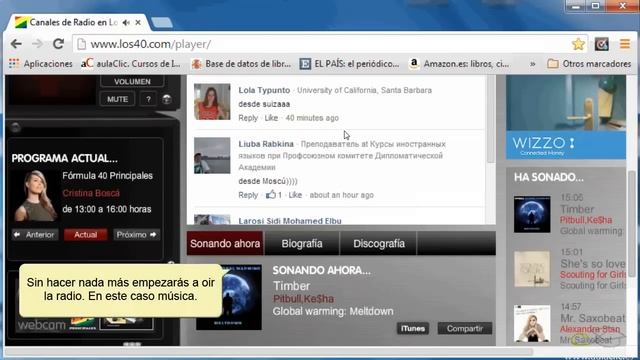Open the Aplicaciones bookmarks shortcut
Image resolution: width=640 pixels, height=360 pixels.
click(40, 64)
